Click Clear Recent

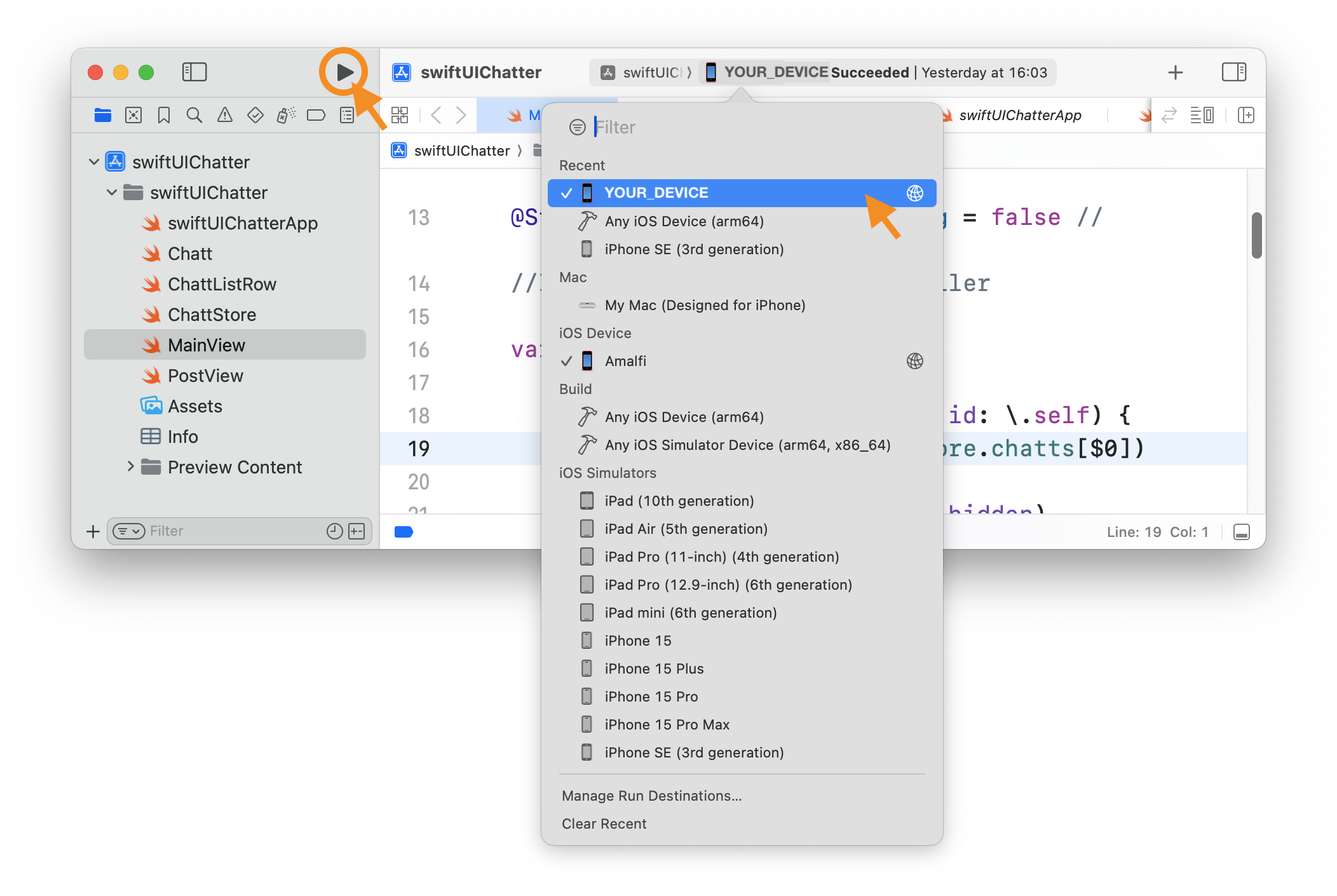[604, 824]
